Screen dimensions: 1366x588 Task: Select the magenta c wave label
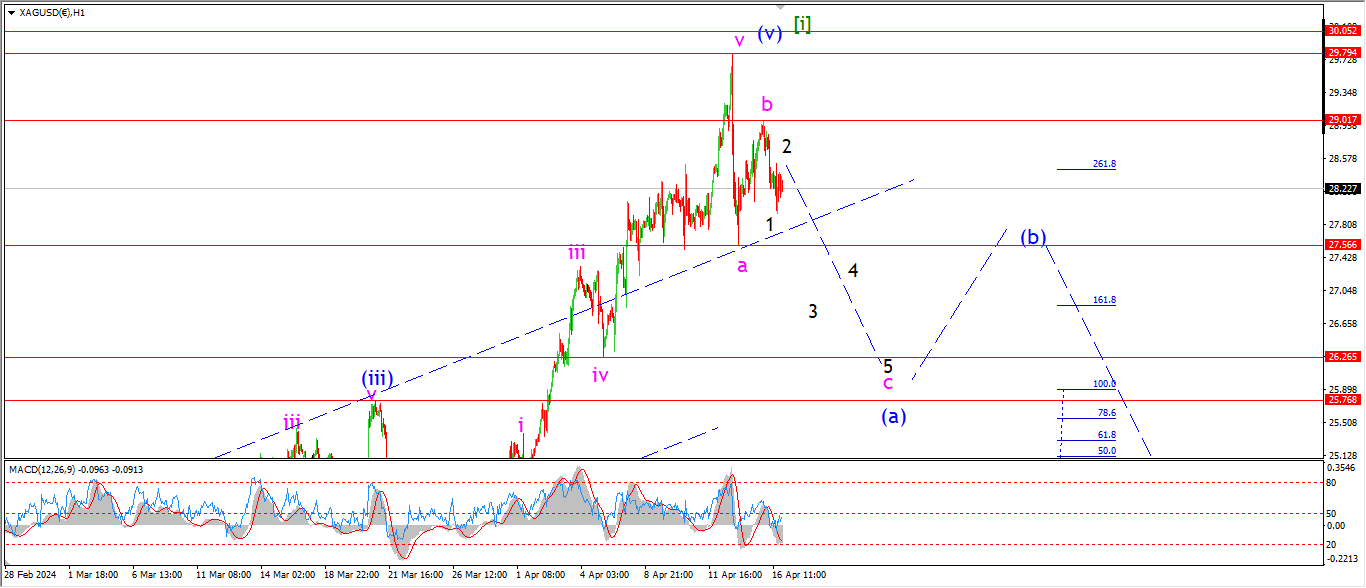click(887, 383)
